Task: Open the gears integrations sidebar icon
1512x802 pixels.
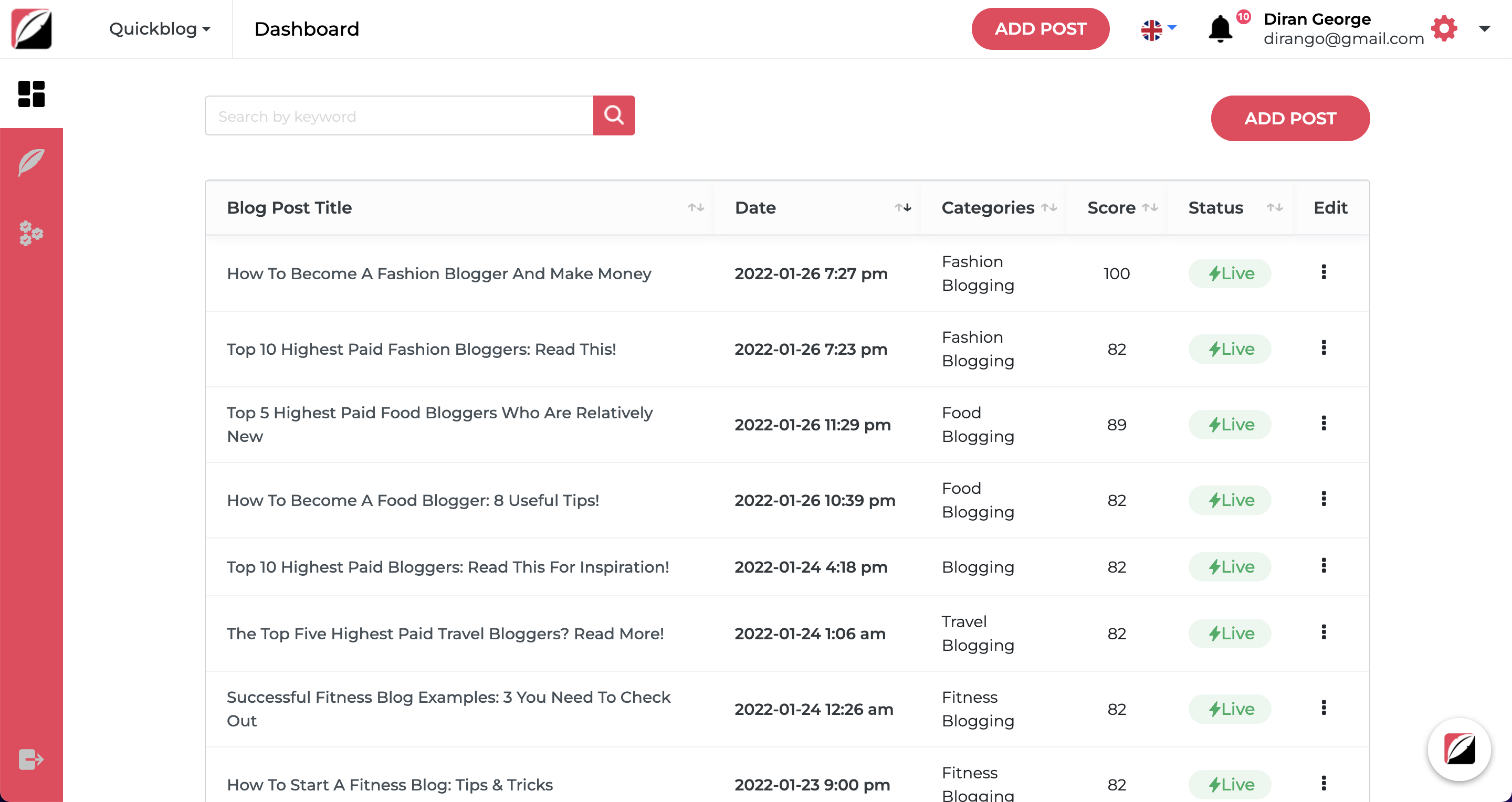Action: tap(31, 233)
